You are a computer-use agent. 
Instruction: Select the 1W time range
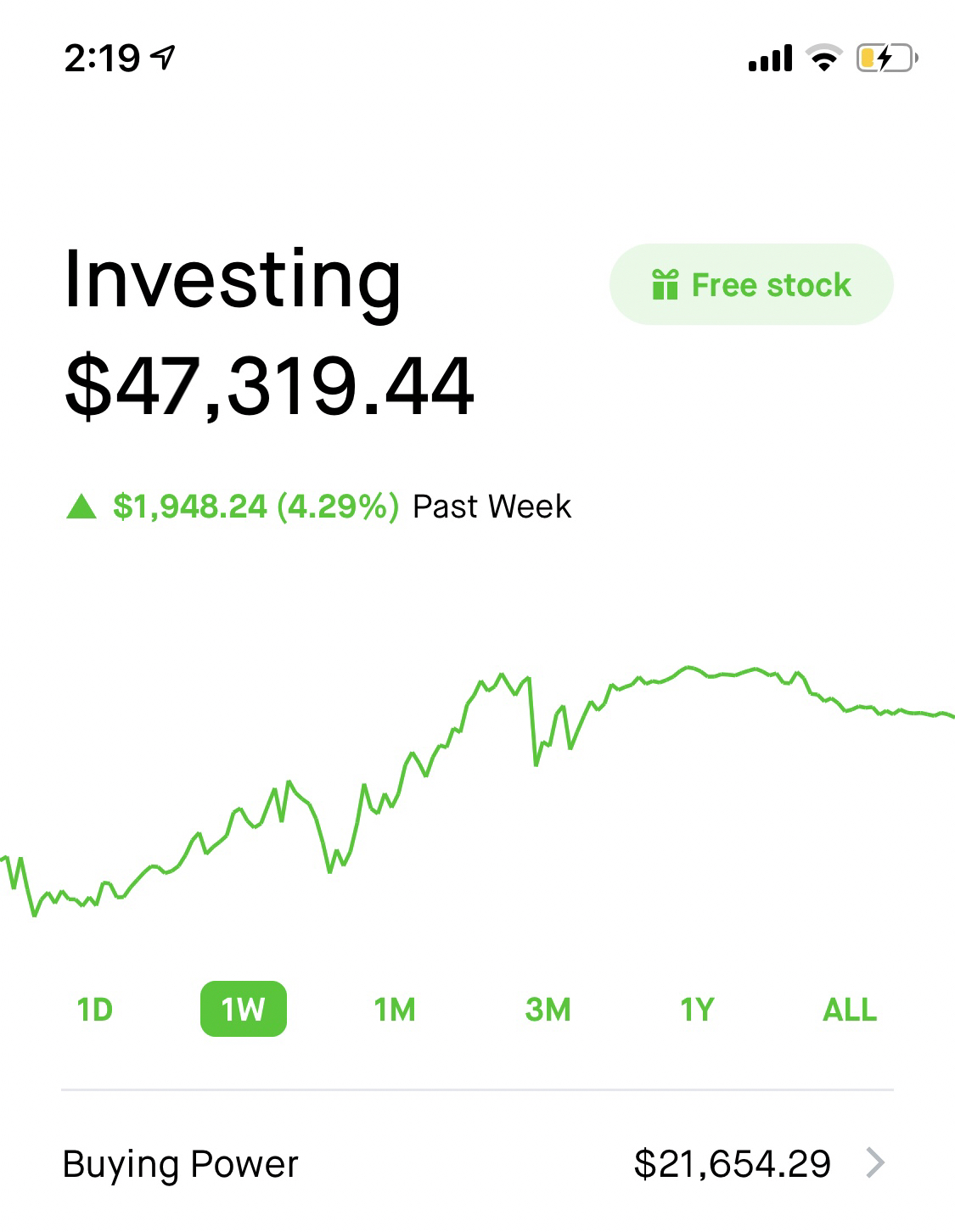(243, 1010)
